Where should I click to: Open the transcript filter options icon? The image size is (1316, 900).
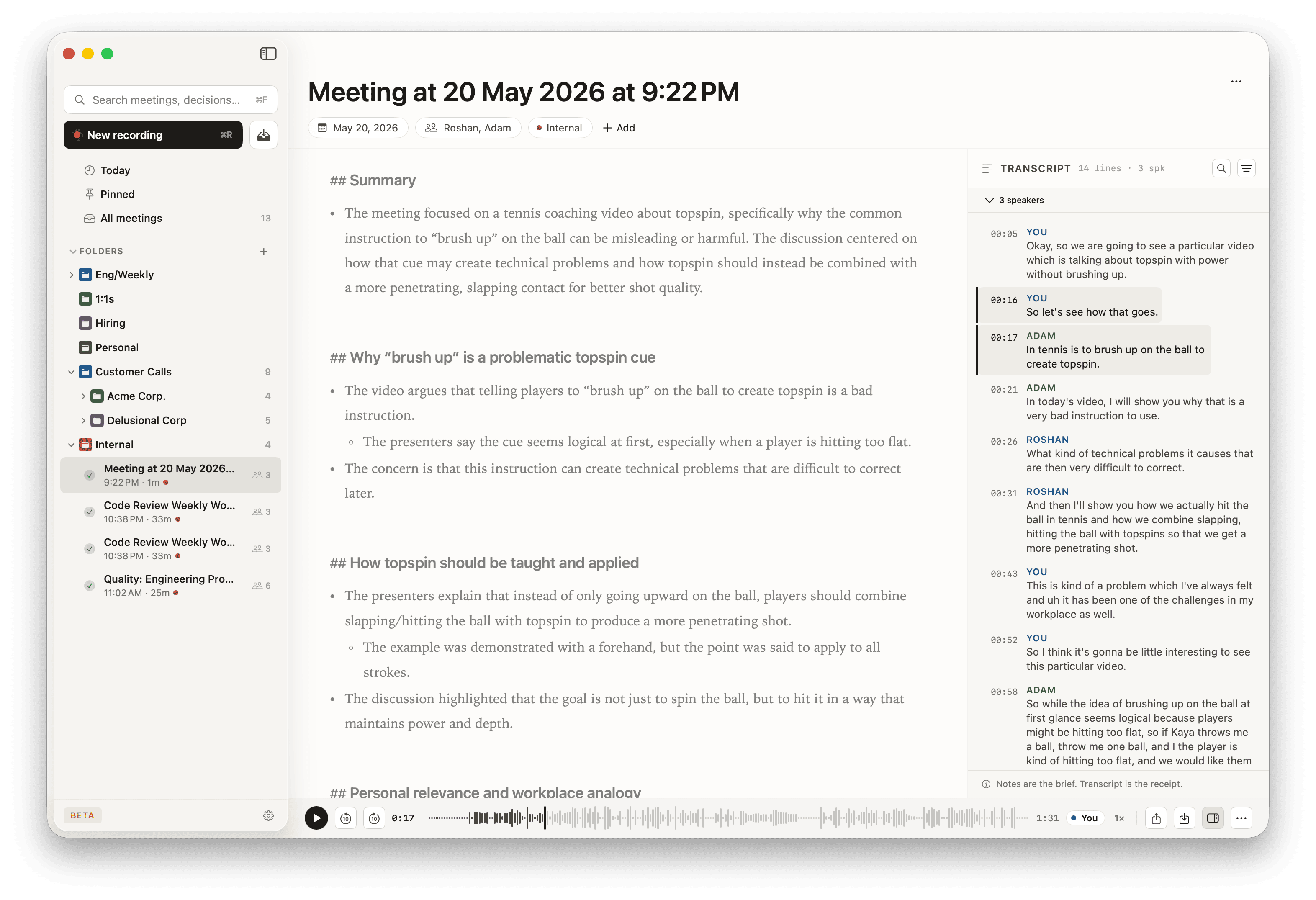[x=1246, y=168]
